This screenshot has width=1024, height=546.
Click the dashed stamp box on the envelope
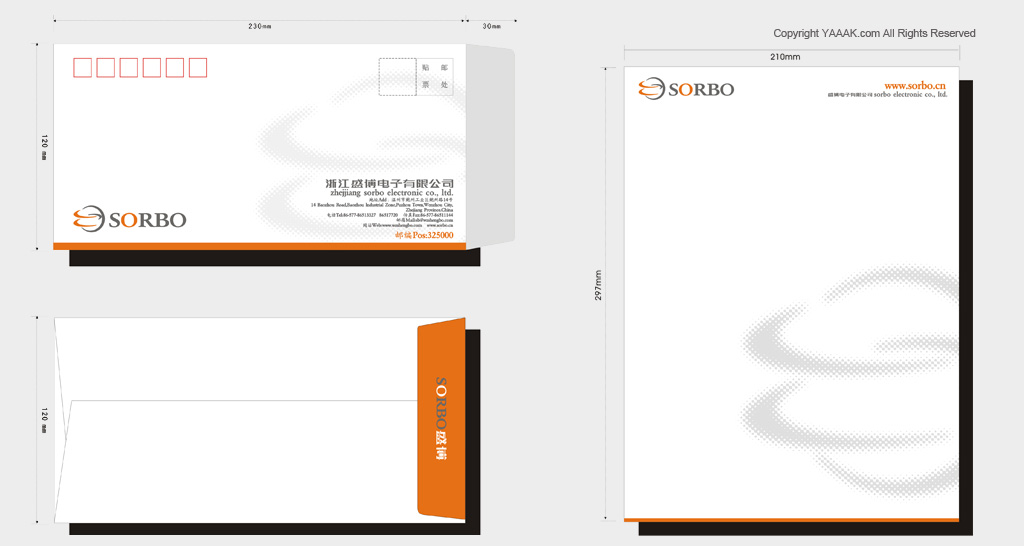point(397,77)
